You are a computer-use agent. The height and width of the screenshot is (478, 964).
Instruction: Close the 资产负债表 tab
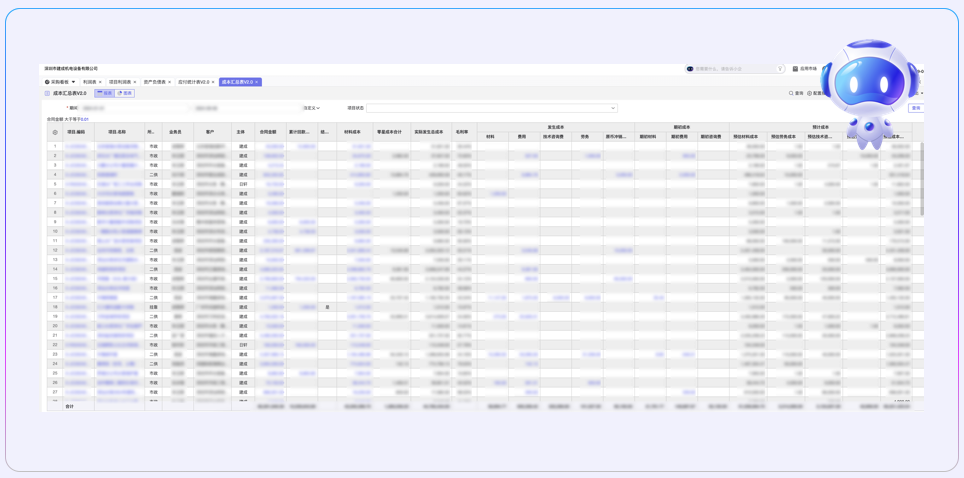(x=170, y=82)
